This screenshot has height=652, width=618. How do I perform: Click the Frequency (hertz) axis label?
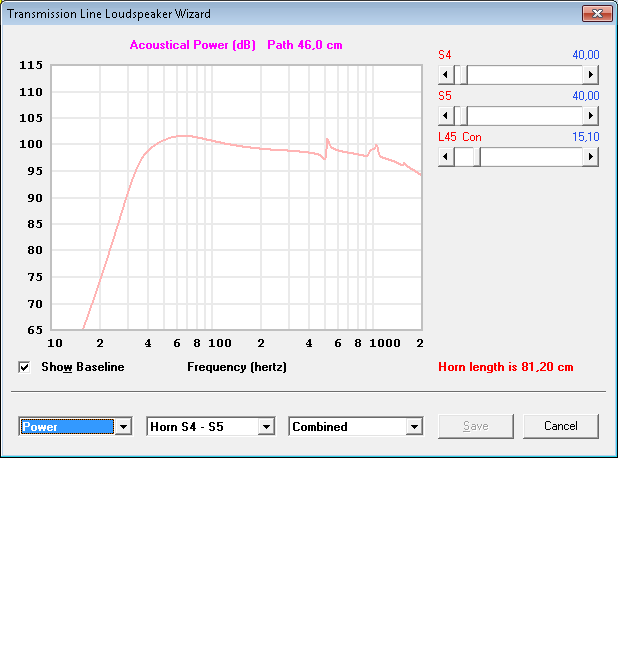[x=237, y=367]
